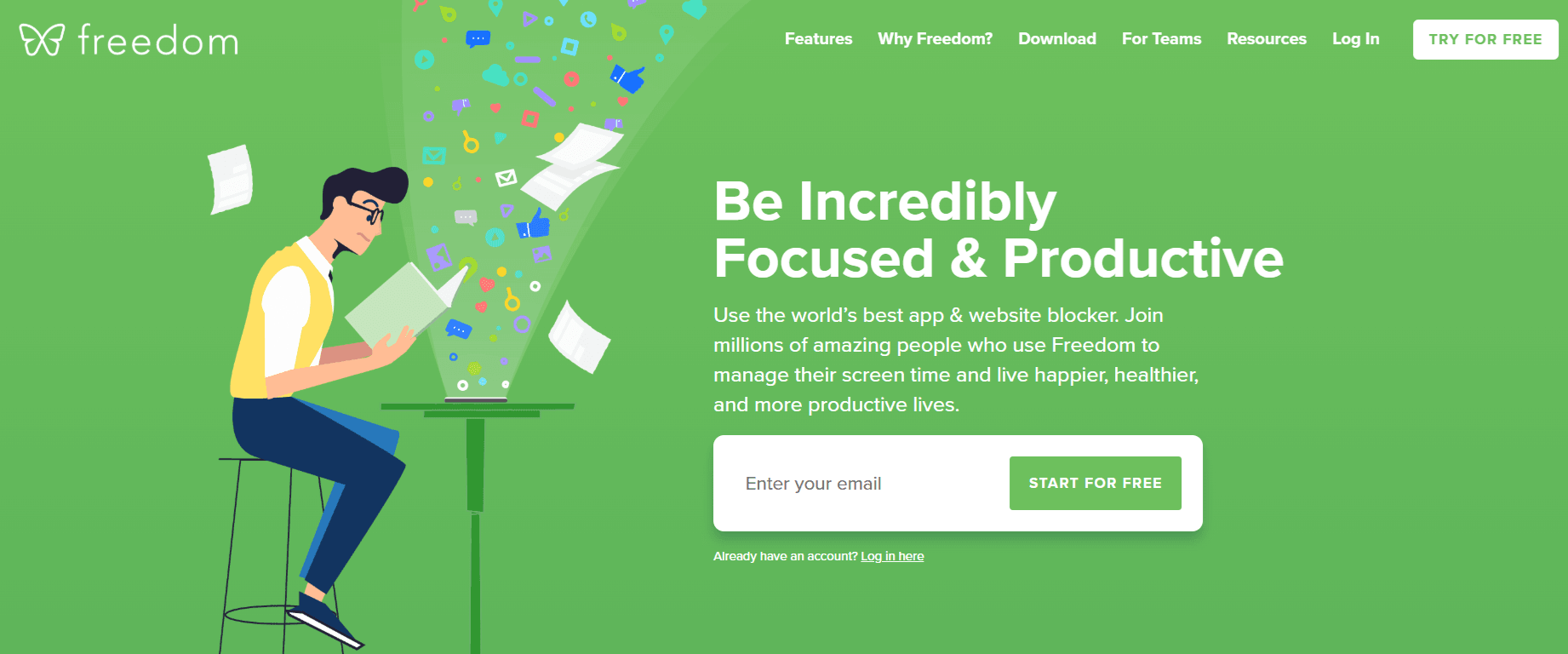Click the white envelope icon in illustration
1568x654 pixels.
tap(506, 178)
